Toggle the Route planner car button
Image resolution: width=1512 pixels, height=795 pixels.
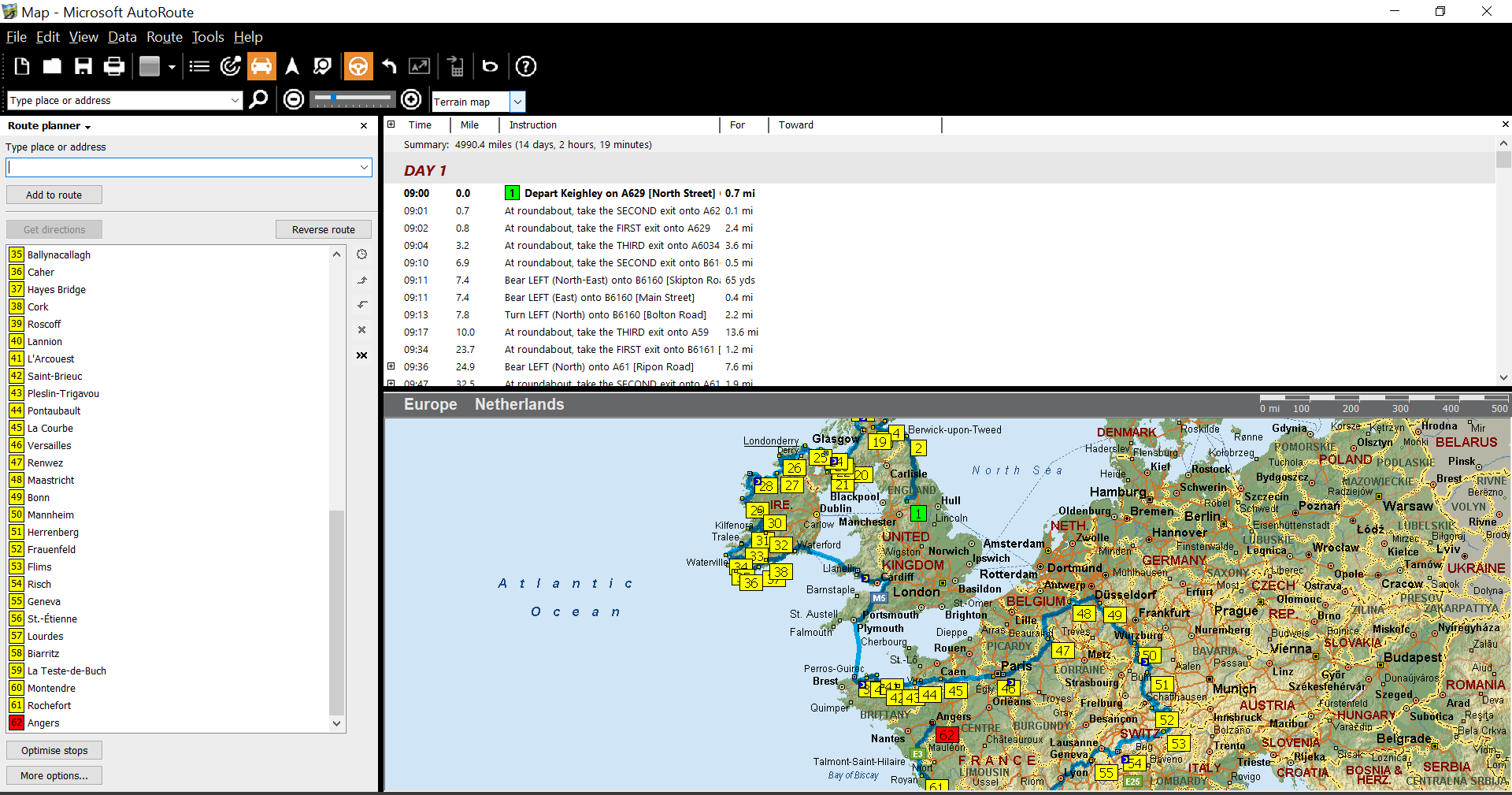[261, 66]
